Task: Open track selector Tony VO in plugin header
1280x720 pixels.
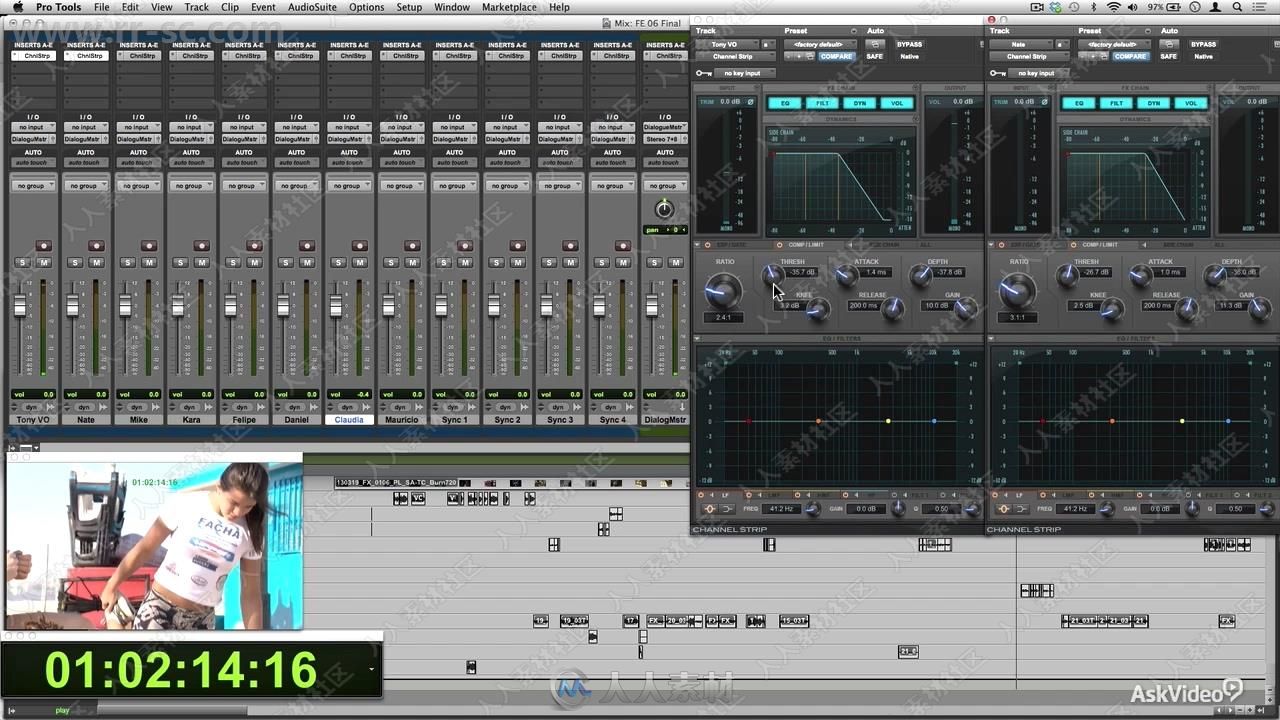Action: click(x=727, y=44)
